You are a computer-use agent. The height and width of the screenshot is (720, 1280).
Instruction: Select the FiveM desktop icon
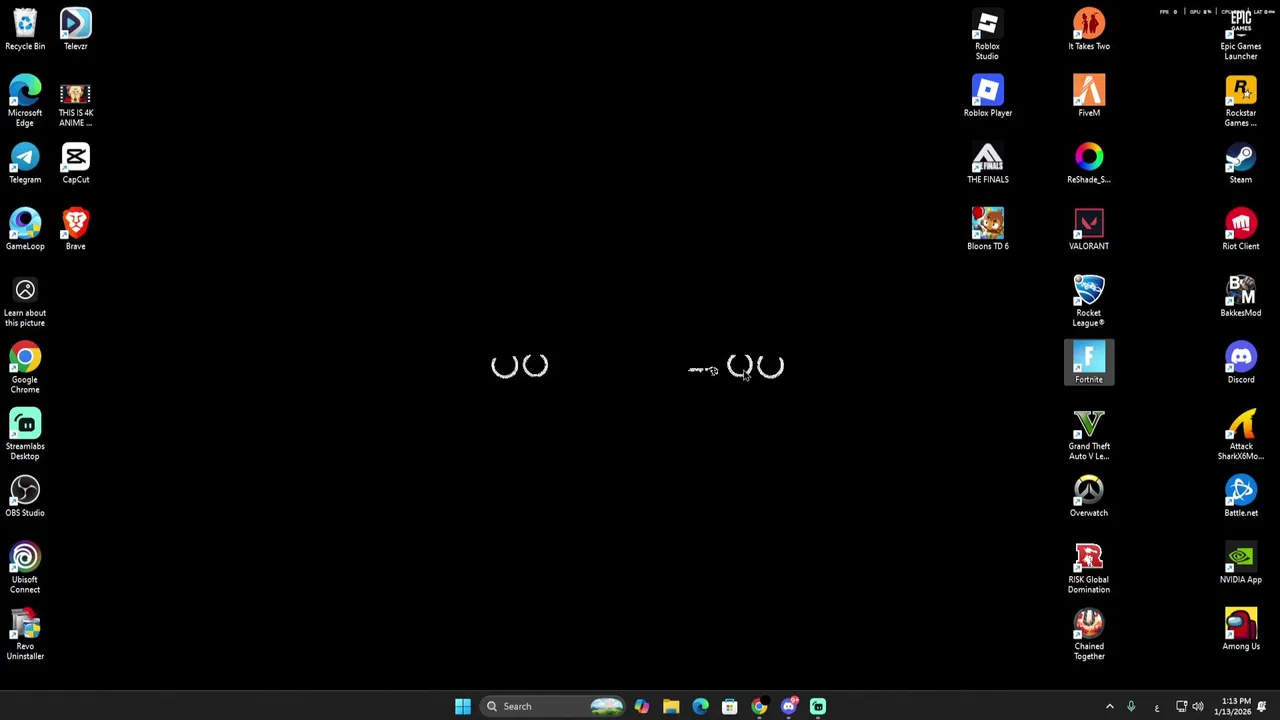(1088, 96)
